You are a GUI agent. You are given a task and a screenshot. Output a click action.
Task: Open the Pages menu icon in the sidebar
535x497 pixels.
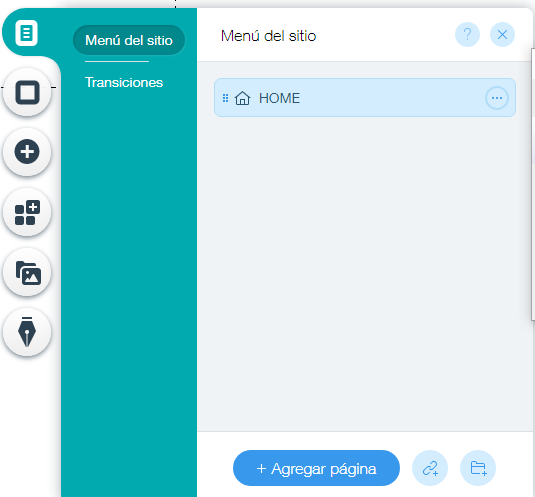26,33
